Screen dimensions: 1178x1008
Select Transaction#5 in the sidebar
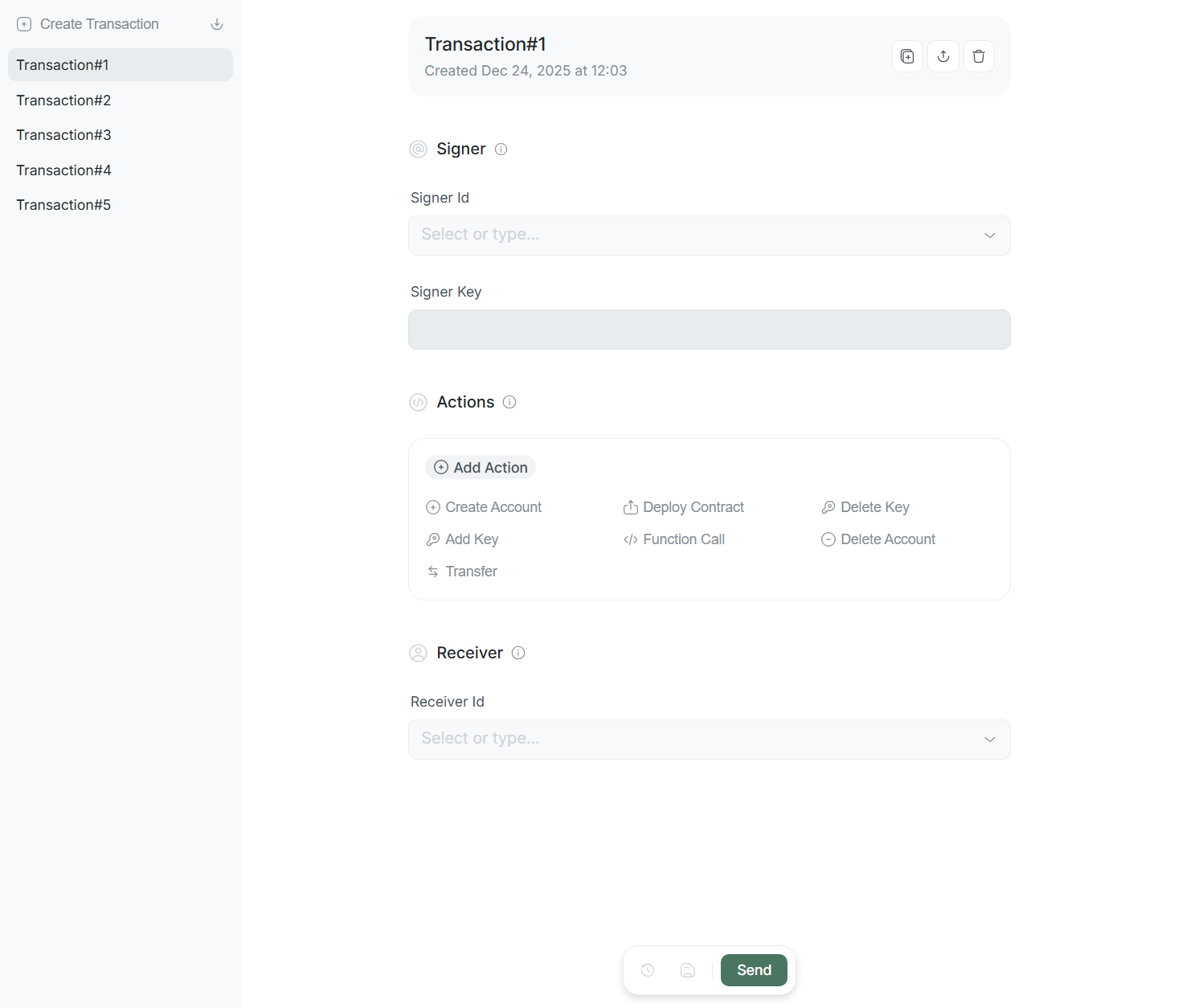coord(64,205)
